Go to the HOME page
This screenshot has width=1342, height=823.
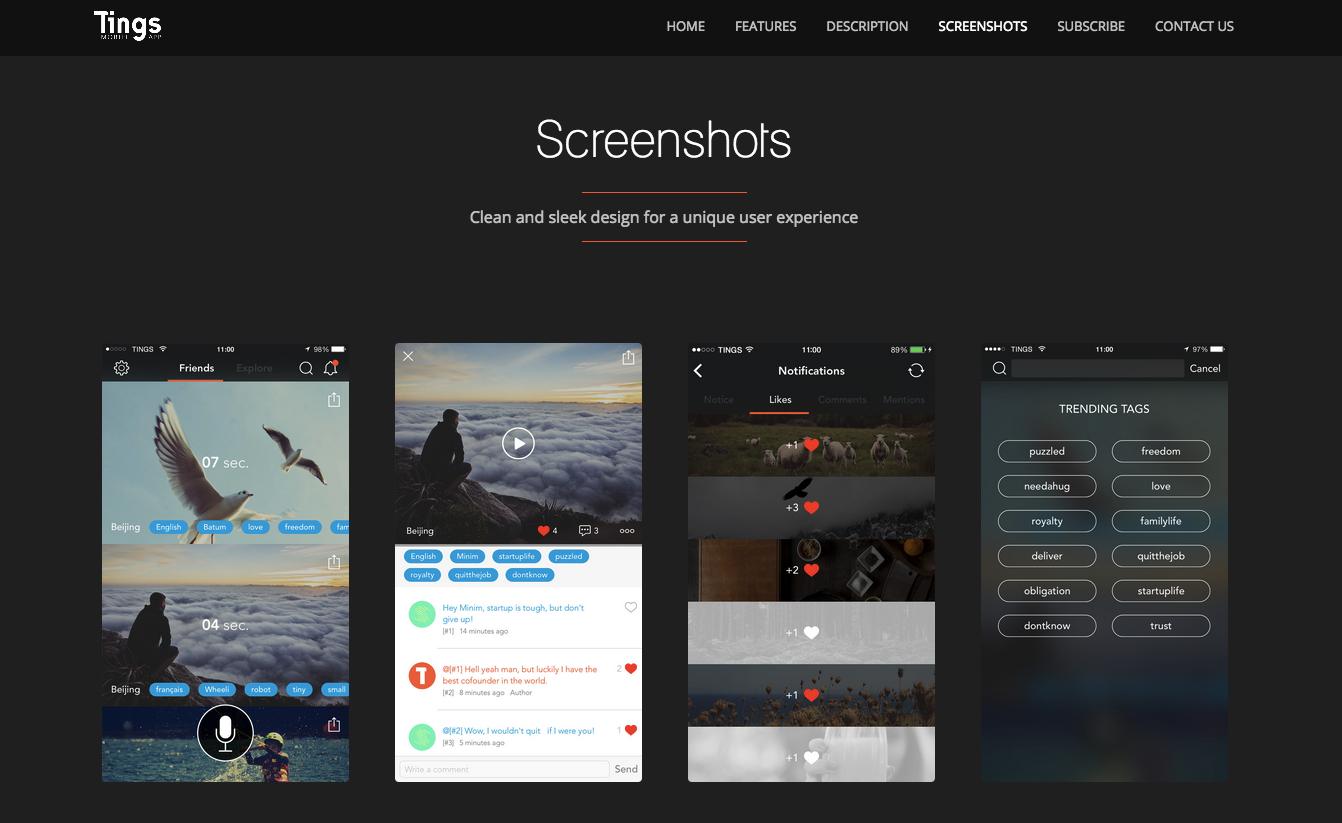tap(686, 26)
